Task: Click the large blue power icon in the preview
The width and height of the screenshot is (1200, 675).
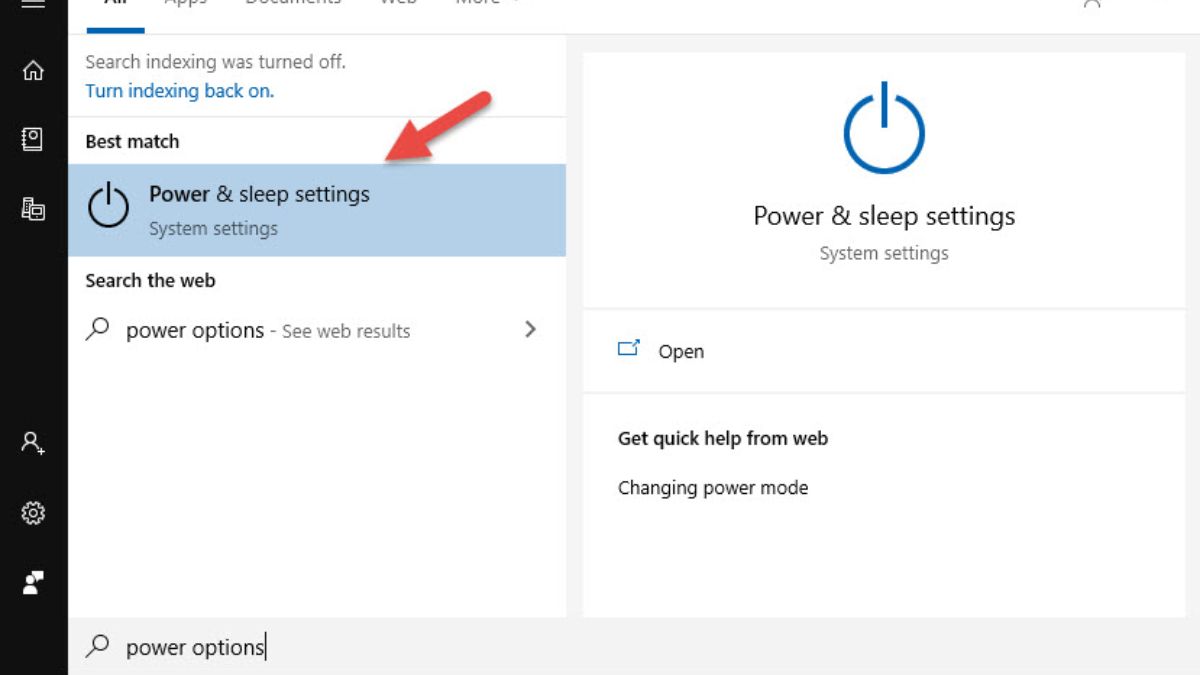Action: [884, 131]
